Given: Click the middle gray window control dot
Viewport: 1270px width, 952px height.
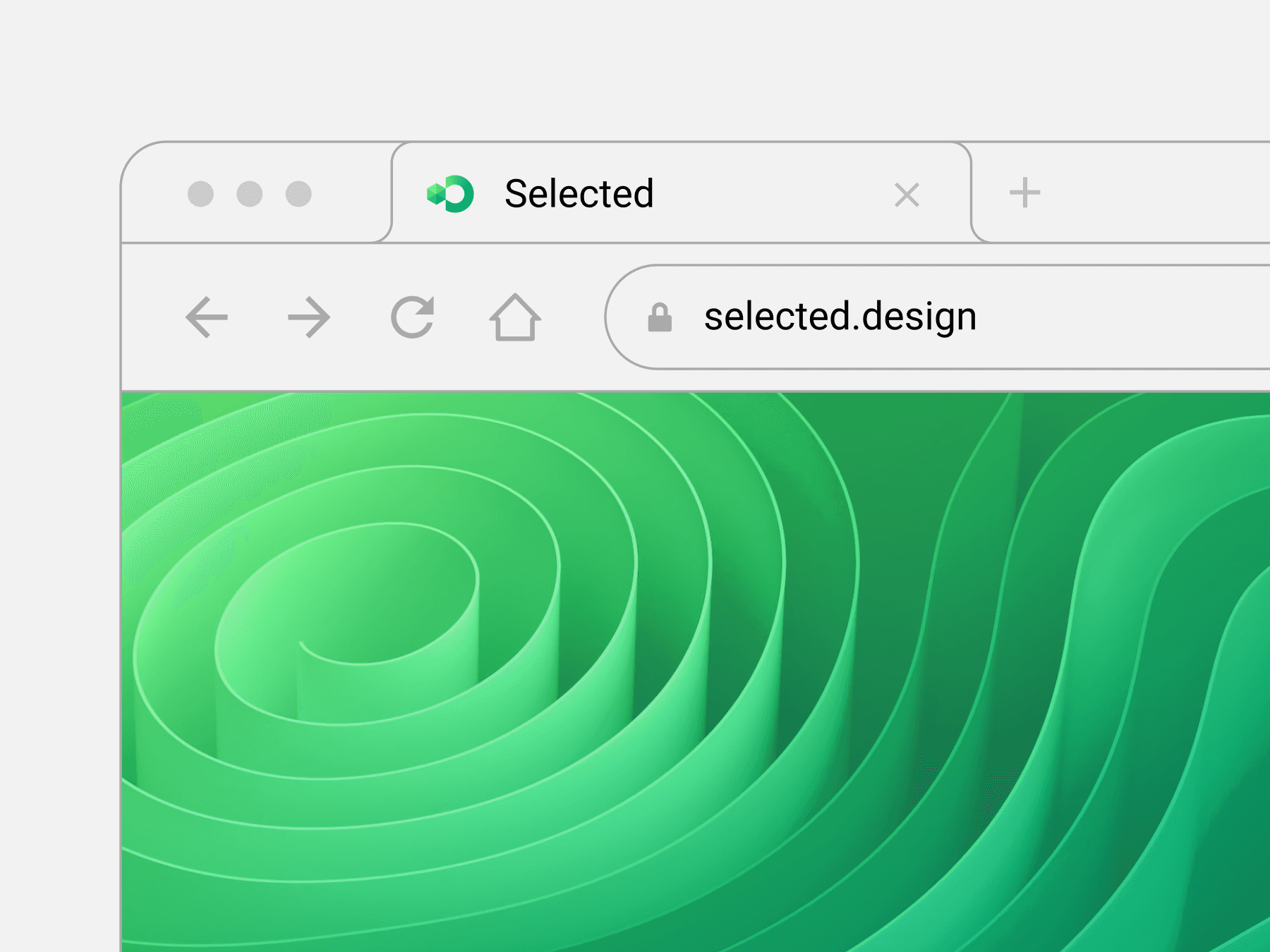Looking at the screenshot, I should 250,194.
